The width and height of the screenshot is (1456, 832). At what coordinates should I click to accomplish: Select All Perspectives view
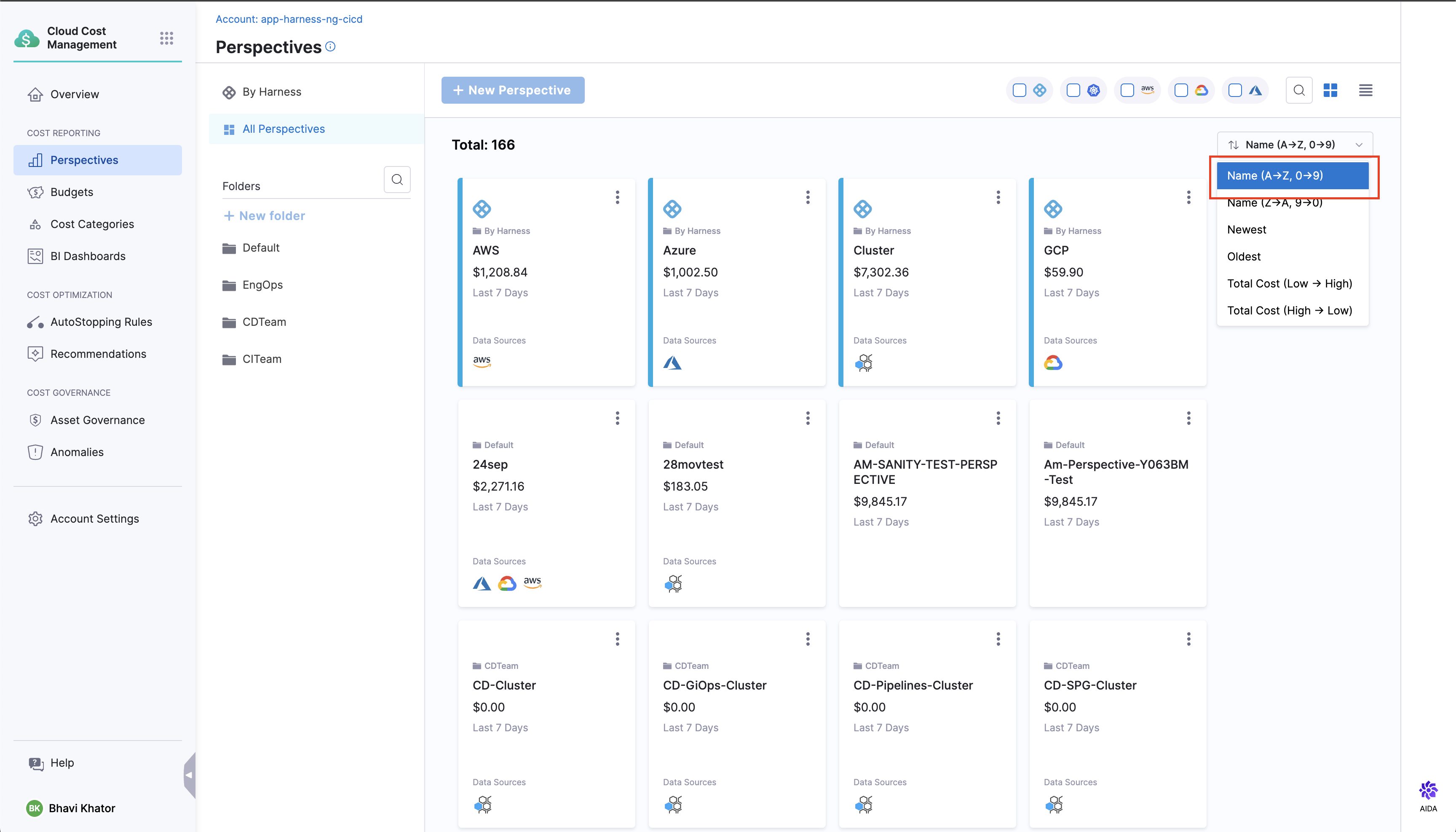click(316, 129)
